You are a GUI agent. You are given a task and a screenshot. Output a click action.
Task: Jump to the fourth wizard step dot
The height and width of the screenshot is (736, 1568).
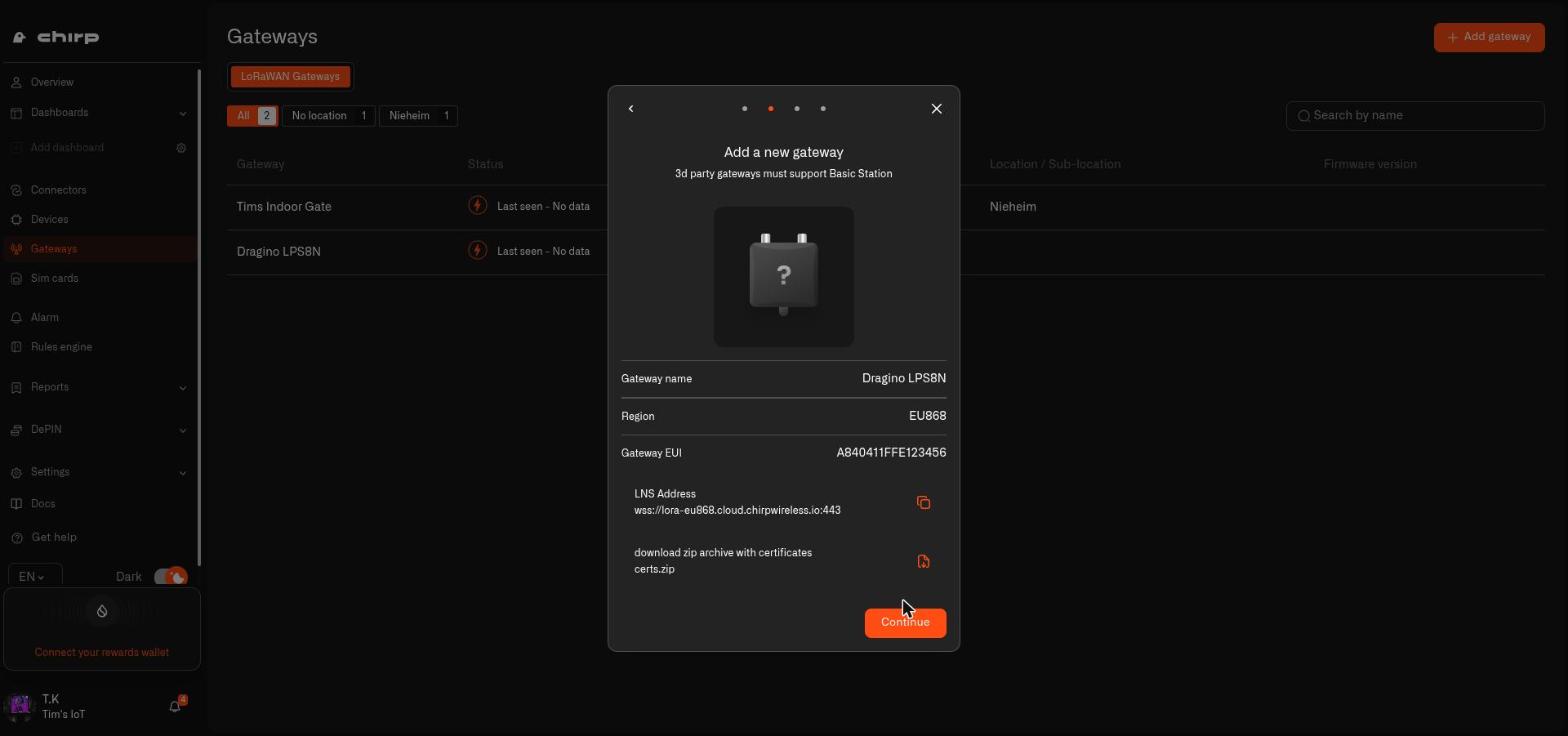pos(823,108)
